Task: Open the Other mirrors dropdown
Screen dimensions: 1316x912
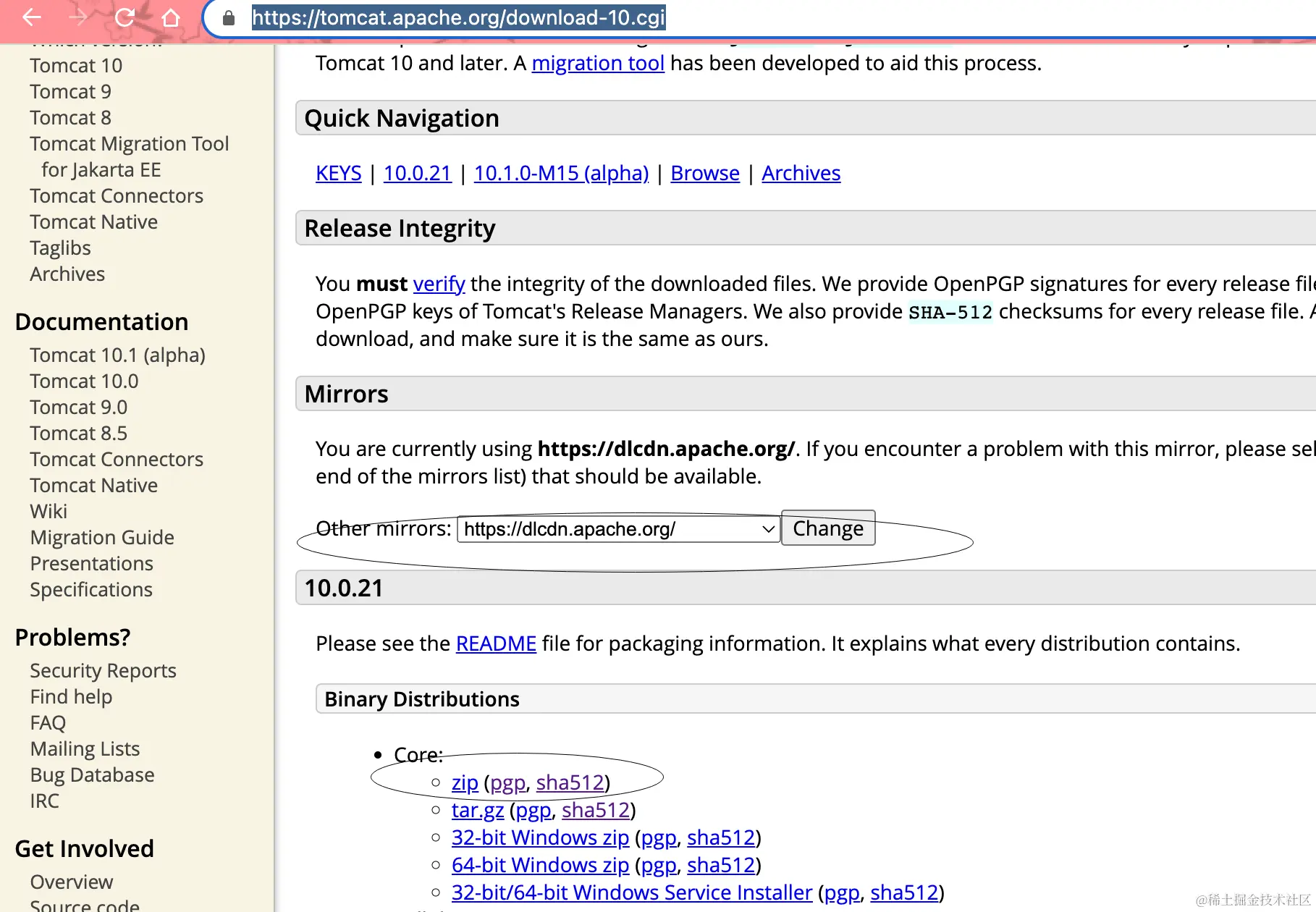Action: (618, 529)
